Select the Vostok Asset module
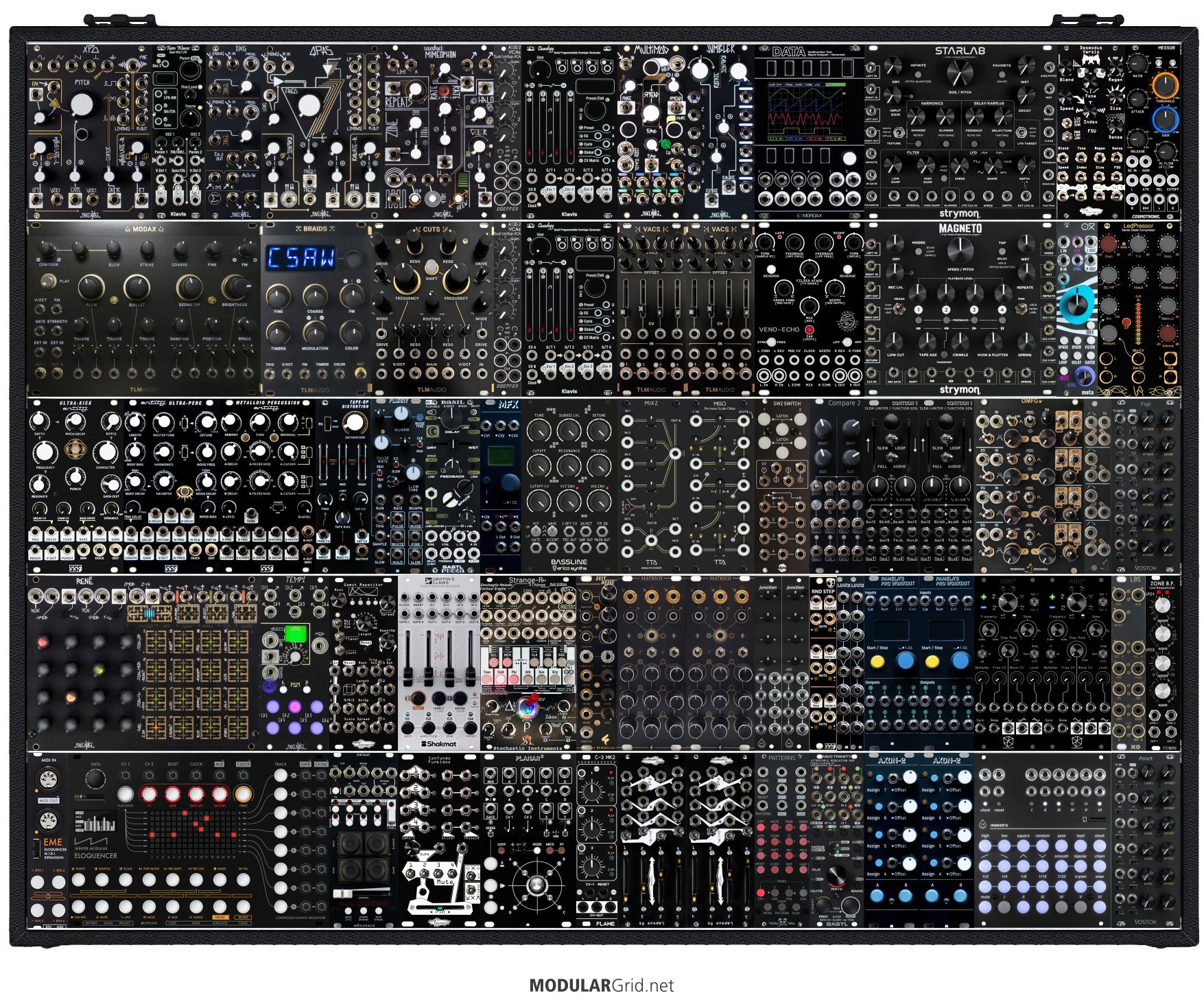 click(x=1146, y=840)
